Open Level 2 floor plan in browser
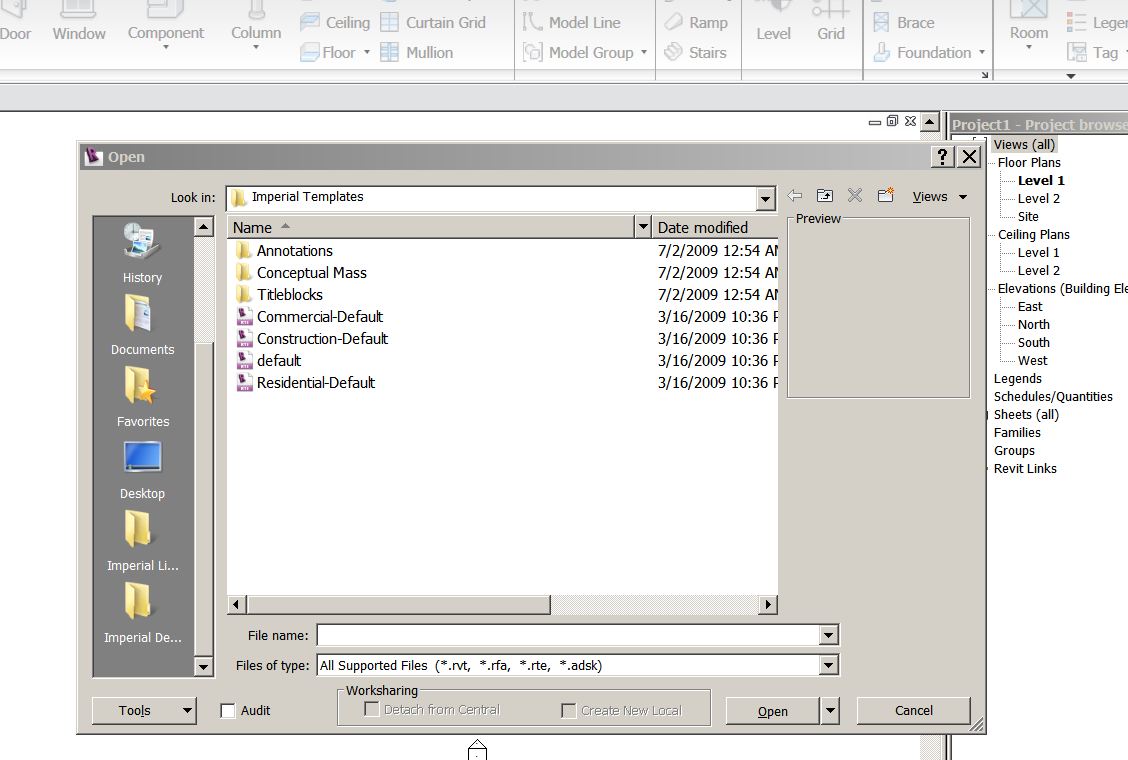This screenshot has width=1128, height=760. pyautogui.click(x=1039, y=199)
